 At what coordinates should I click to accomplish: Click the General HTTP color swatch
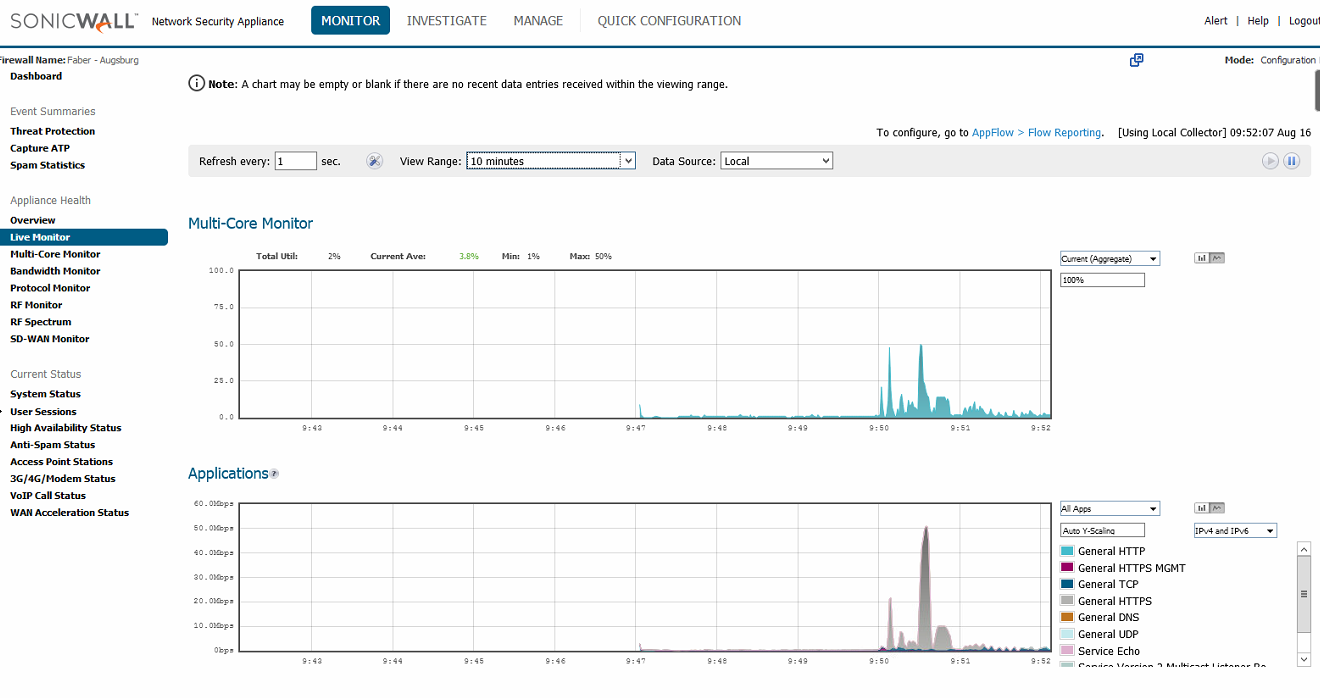tap(1067, 551)
